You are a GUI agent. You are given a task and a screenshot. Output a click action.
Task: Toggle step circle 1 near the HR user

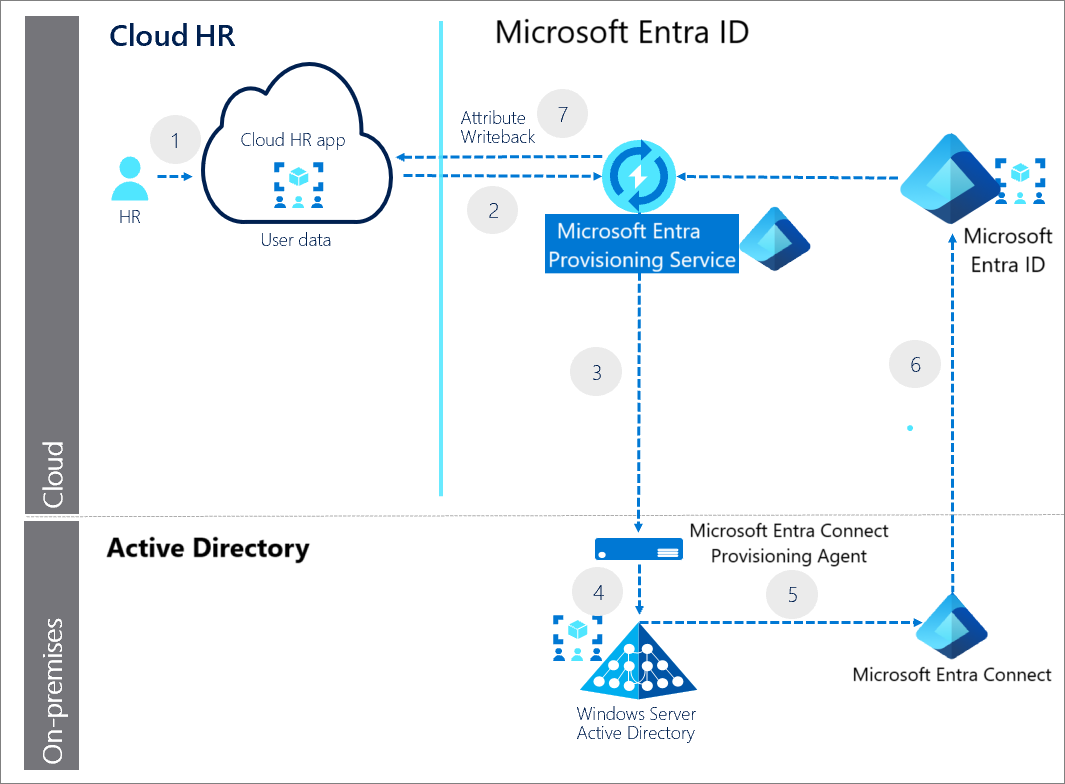(x=175, y=140)
